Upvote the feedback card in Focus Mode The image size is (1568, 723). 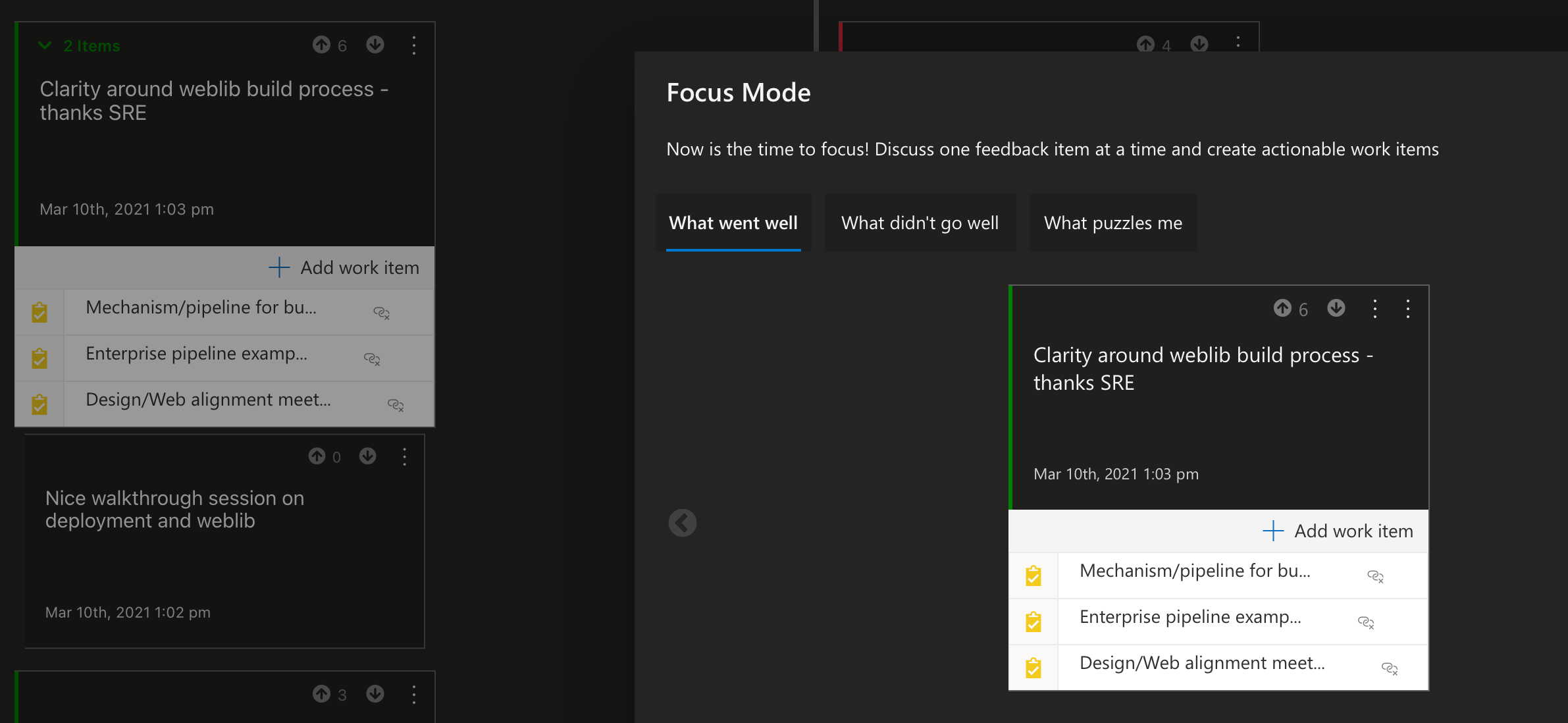coord(1282,308)
